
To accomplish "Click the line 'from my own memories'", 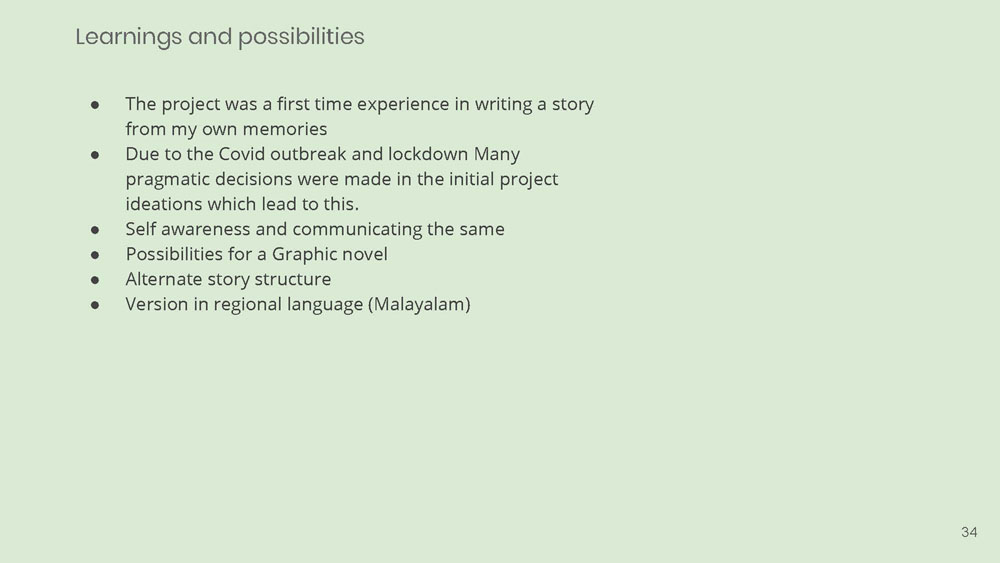I will [x=226, y=129].
